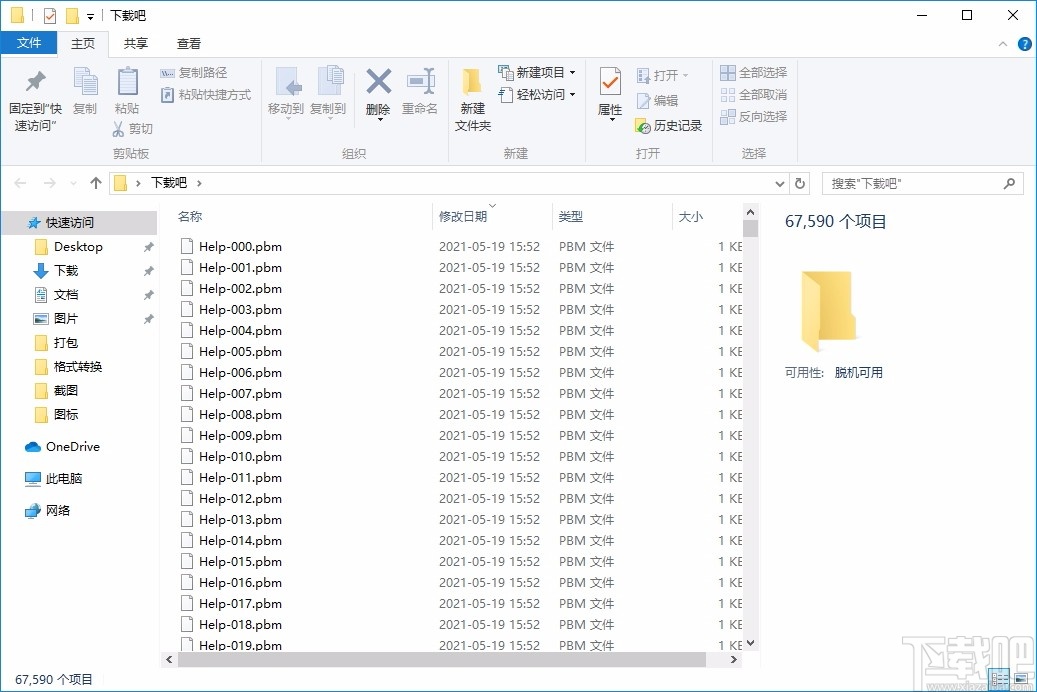Open the 属性 (Properties) icon
Screen dimensions: 1037x692
click(609, 95)
